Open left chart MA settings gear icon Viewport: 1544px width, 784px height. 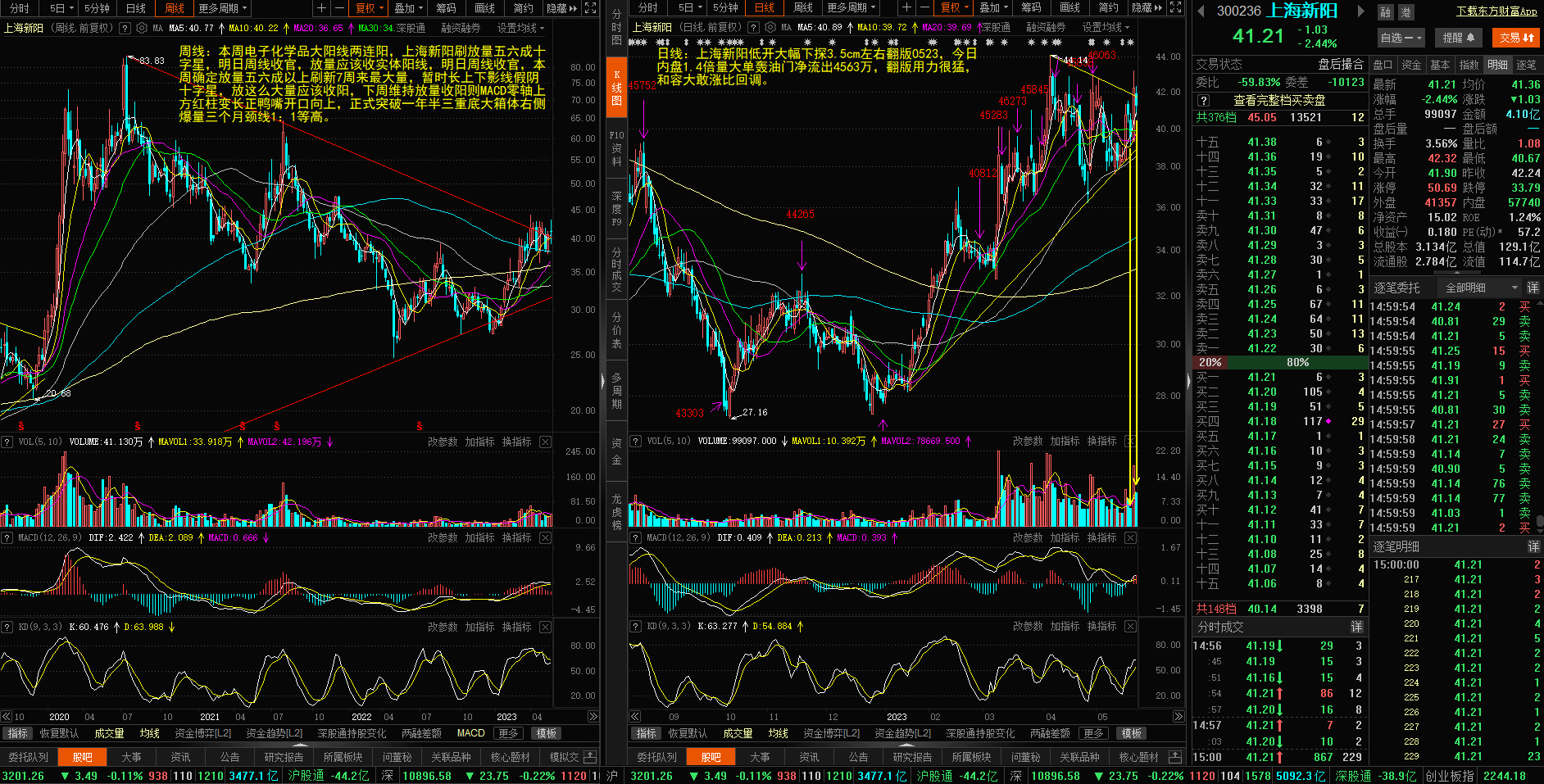141,28
